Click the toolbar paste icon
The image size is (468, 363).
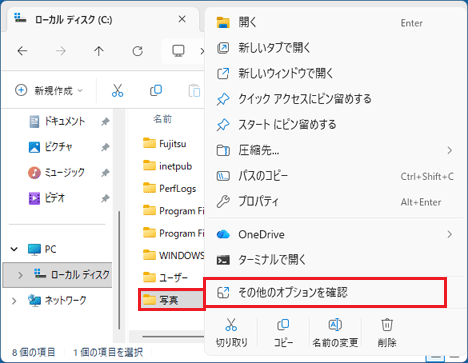(x=194, y=90)
